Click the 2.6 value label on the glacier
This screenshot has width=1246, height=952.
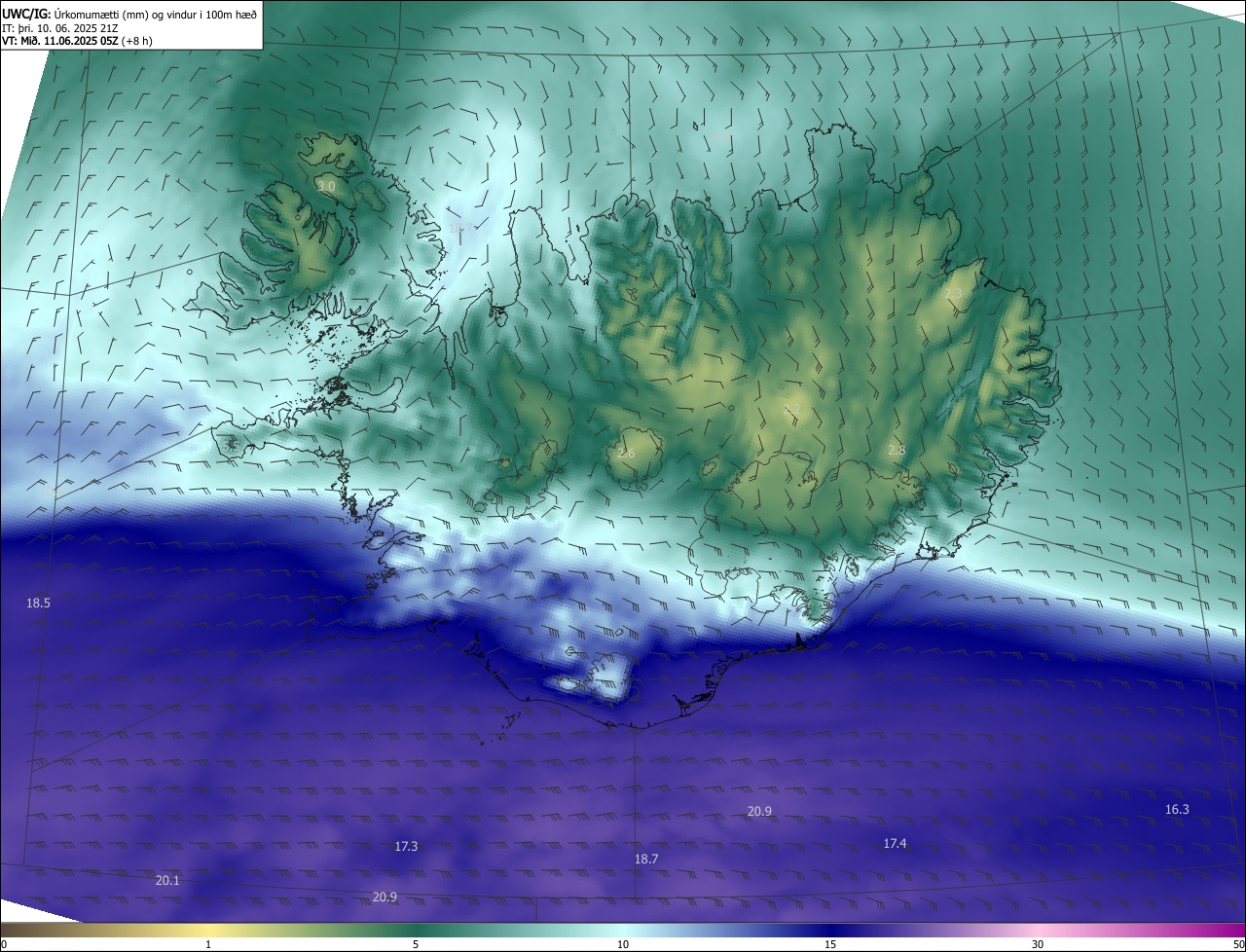coord(626,454)
